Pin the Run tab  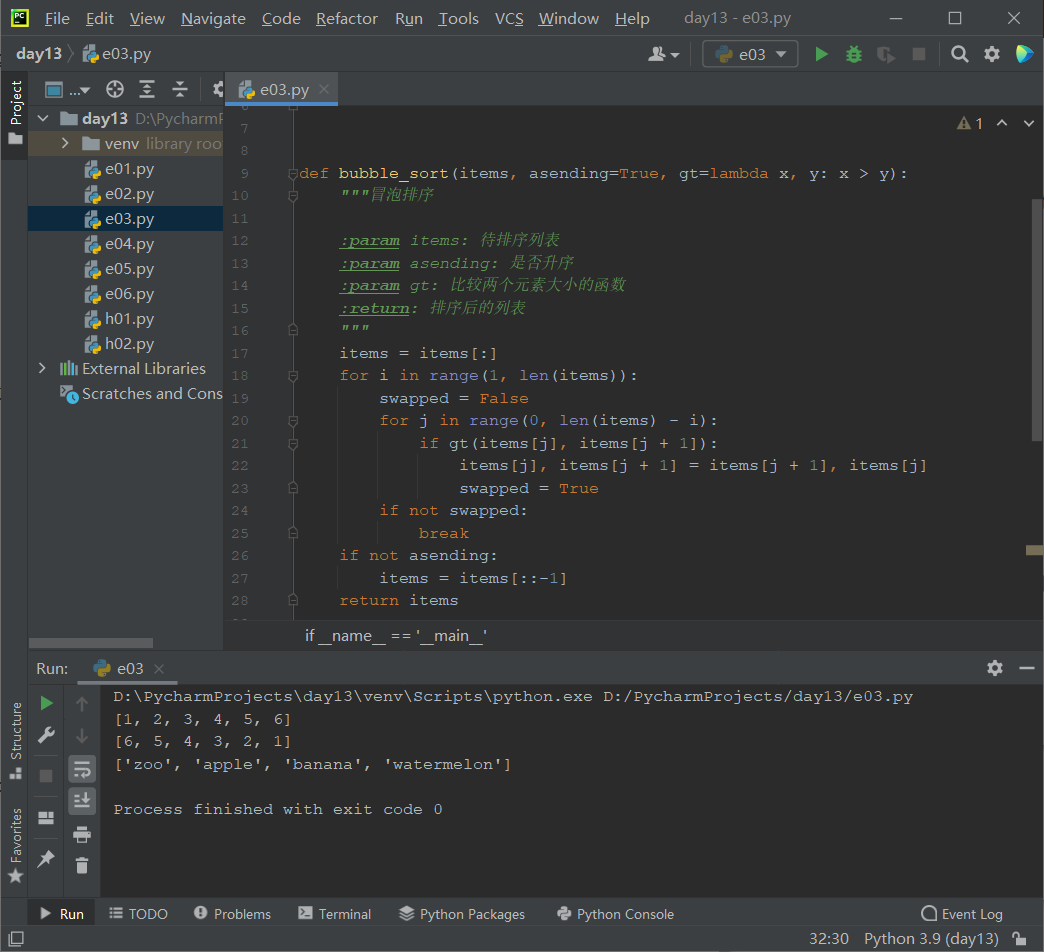tap(46, 859)
